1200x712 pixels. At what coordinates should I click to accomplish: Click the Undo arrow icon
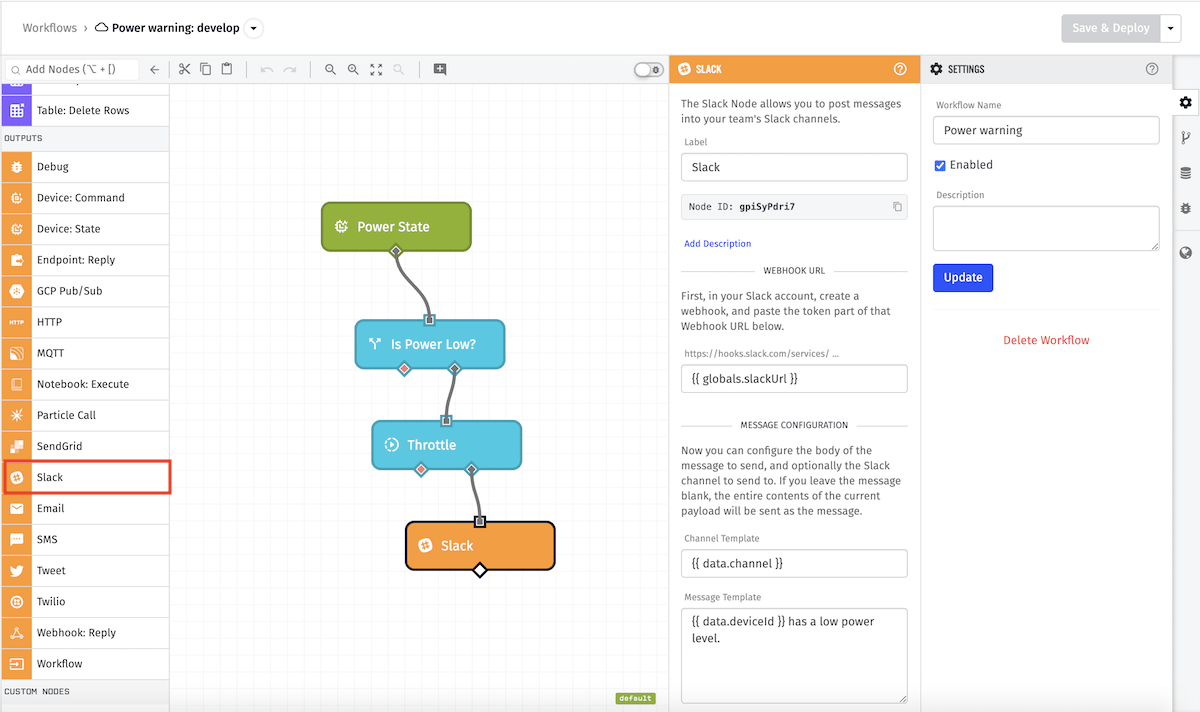[x=266, y=70]
